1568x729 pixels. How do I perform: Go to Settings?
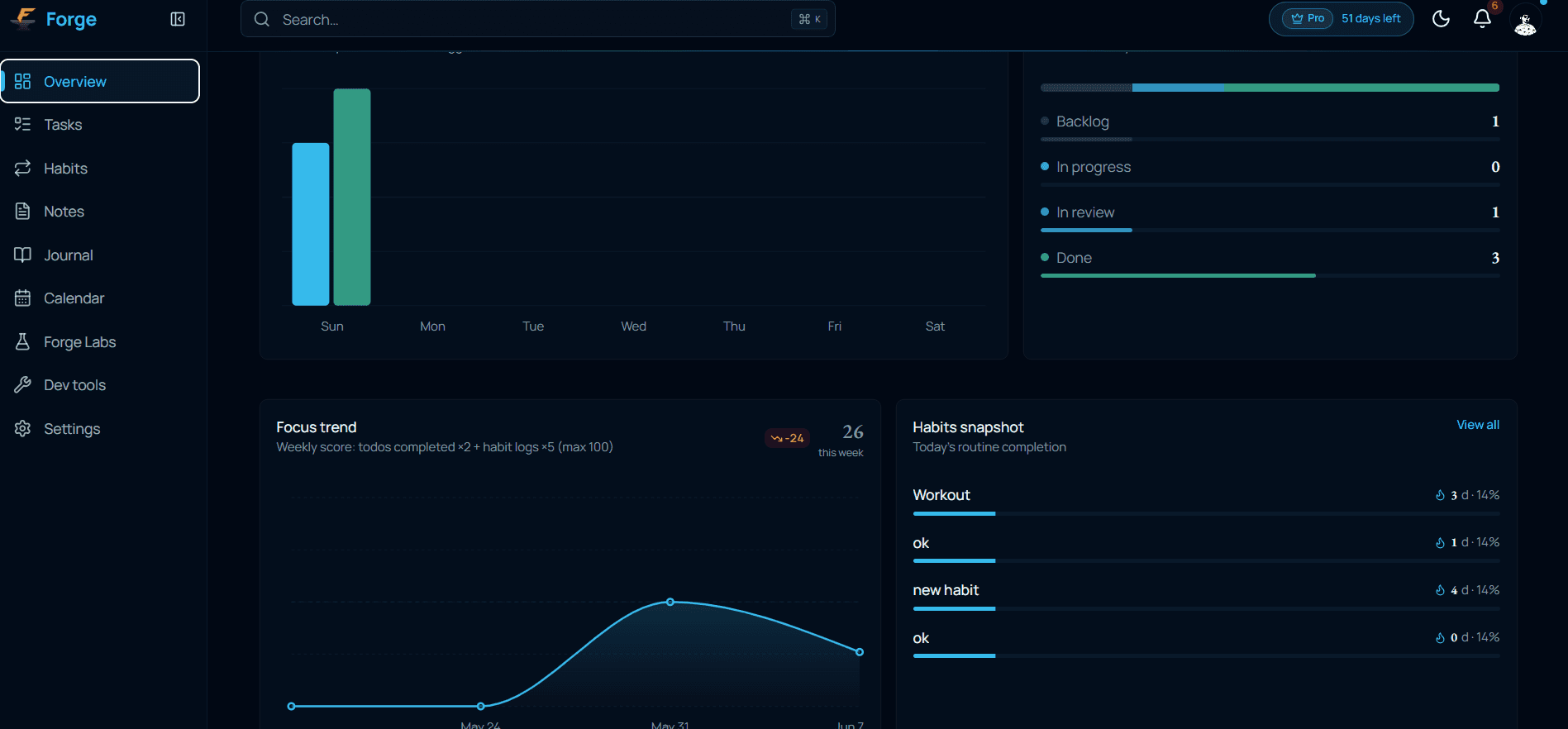click(x=100, y=428)
